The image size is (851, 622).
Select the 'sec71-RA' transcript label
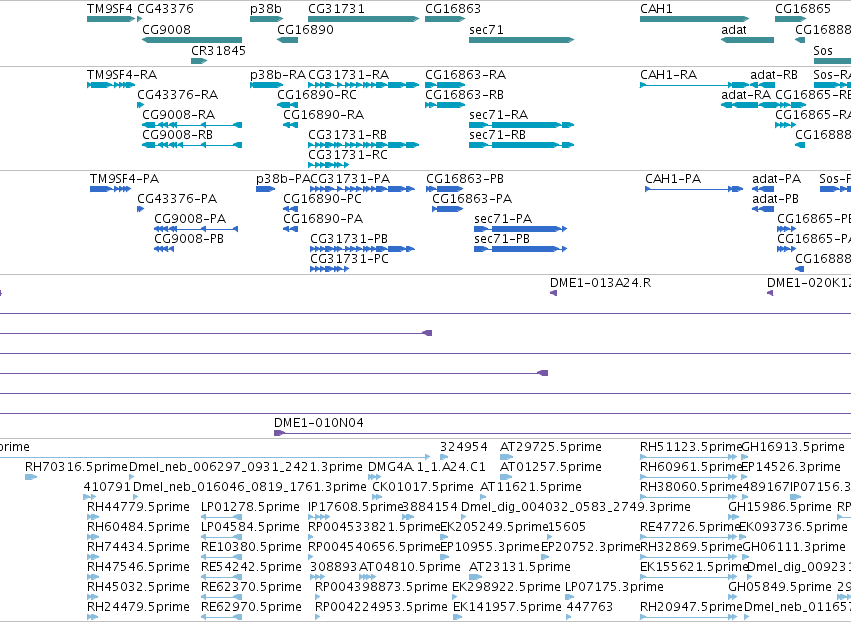click(x=498, y=115)
